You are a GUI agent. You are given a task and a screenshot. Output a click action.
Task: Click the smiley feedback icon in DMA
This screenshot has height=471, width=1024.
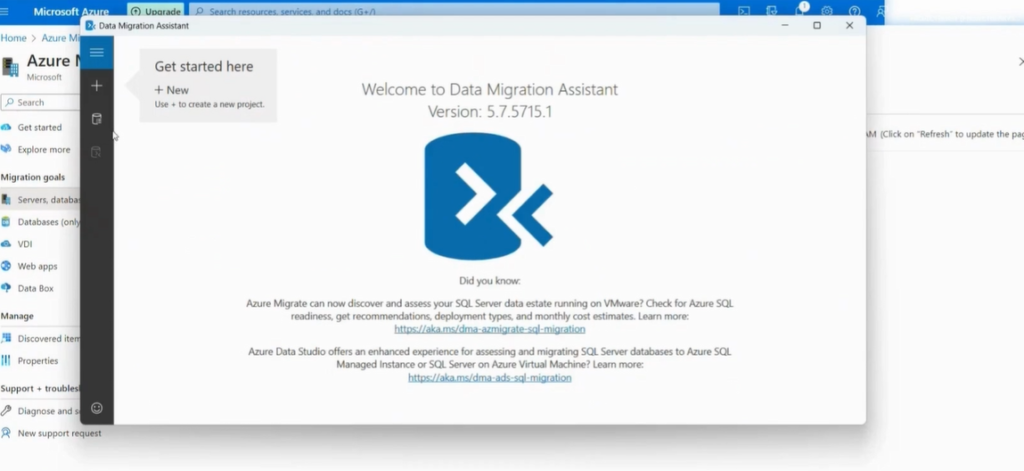coord(97,408)
